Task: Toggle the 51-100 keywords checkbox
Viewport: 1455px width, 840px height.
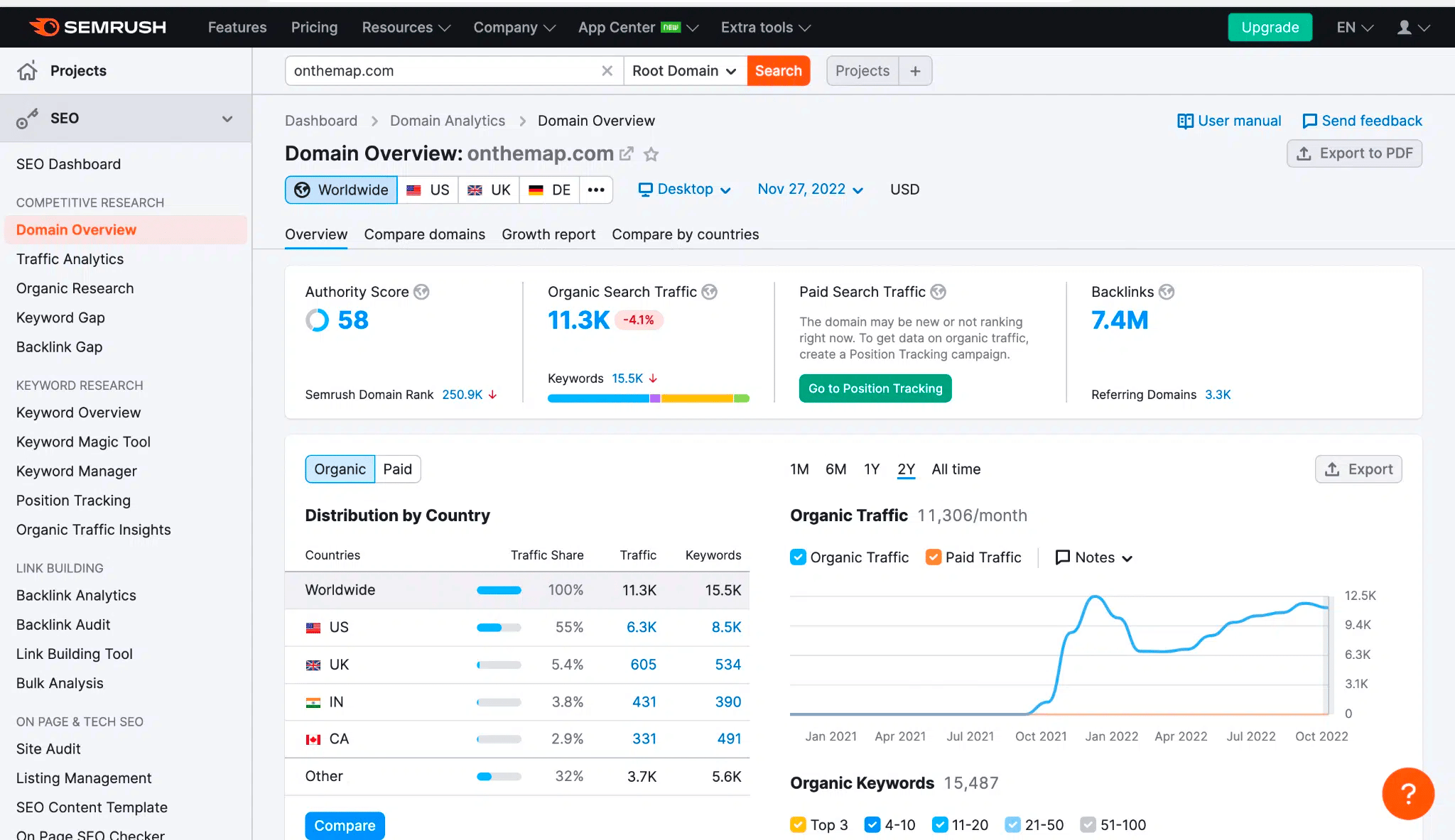Action: click(x=1088, y=824)
